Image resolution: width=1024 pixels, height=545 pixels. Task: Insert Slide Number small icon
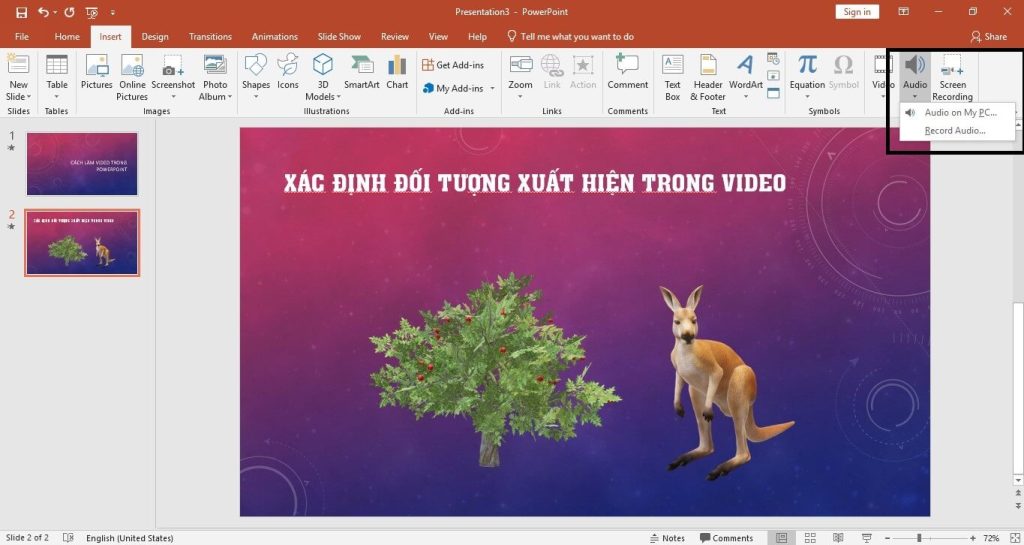(773, 76)
